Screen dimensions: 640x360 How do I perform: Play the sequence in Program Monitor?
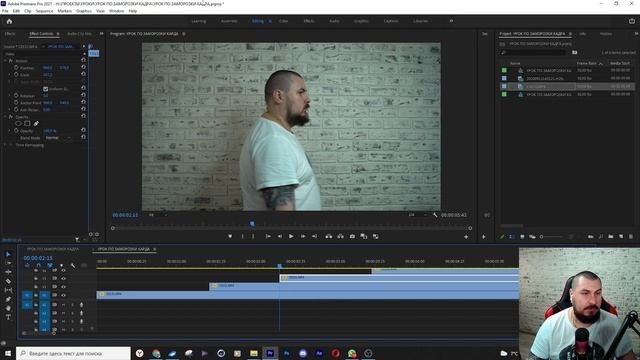point(291,236)
